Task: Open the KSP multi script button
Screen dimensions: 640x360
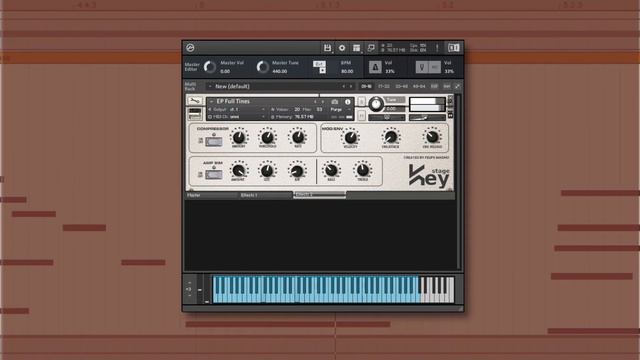Action: coord(434,87)
